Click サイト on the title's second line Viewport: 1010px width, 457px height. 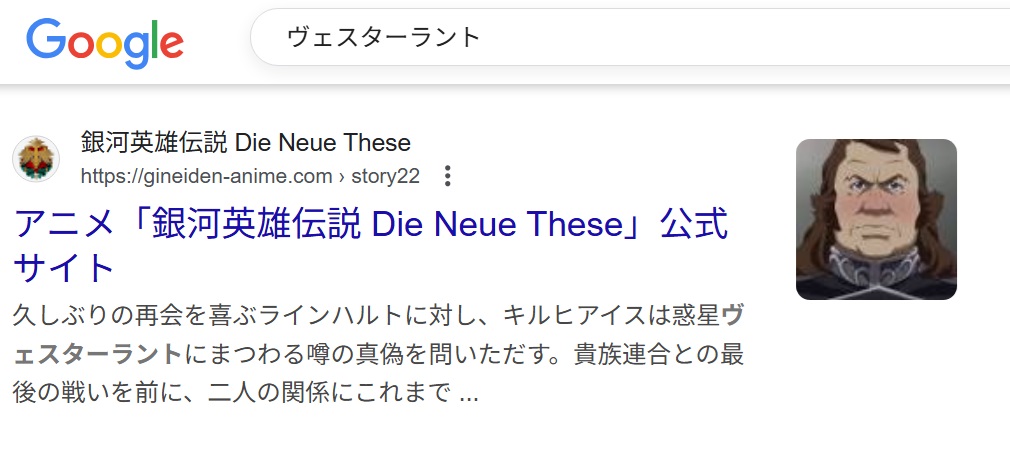64,268
